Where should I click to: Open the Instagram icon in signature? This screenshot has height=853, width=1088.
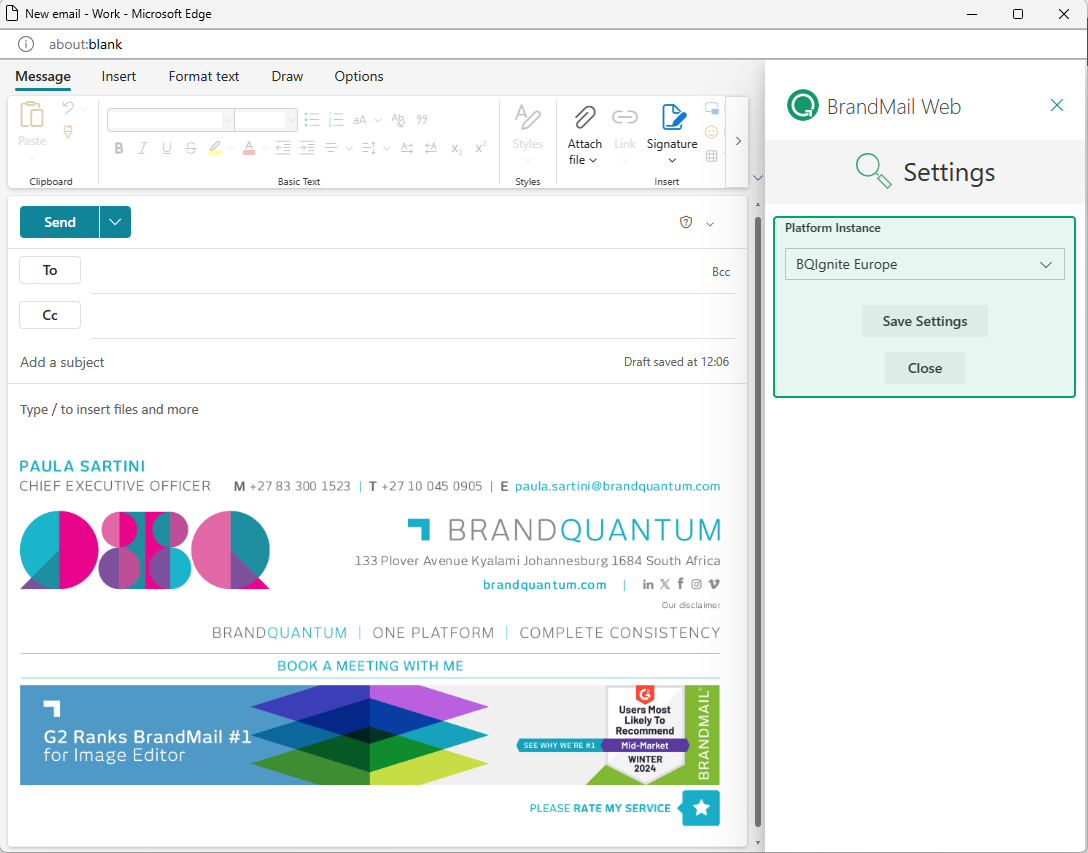696,584
